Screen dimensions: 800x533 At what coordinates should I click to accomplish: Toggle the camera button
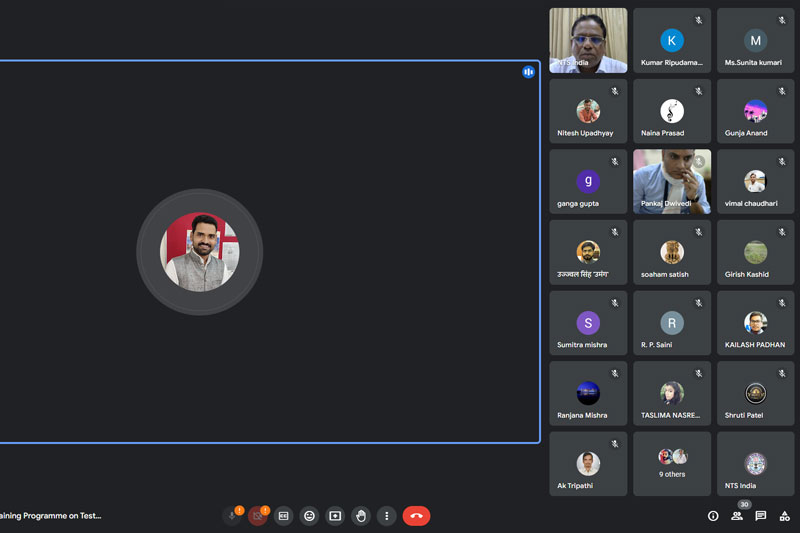point(258,516)
